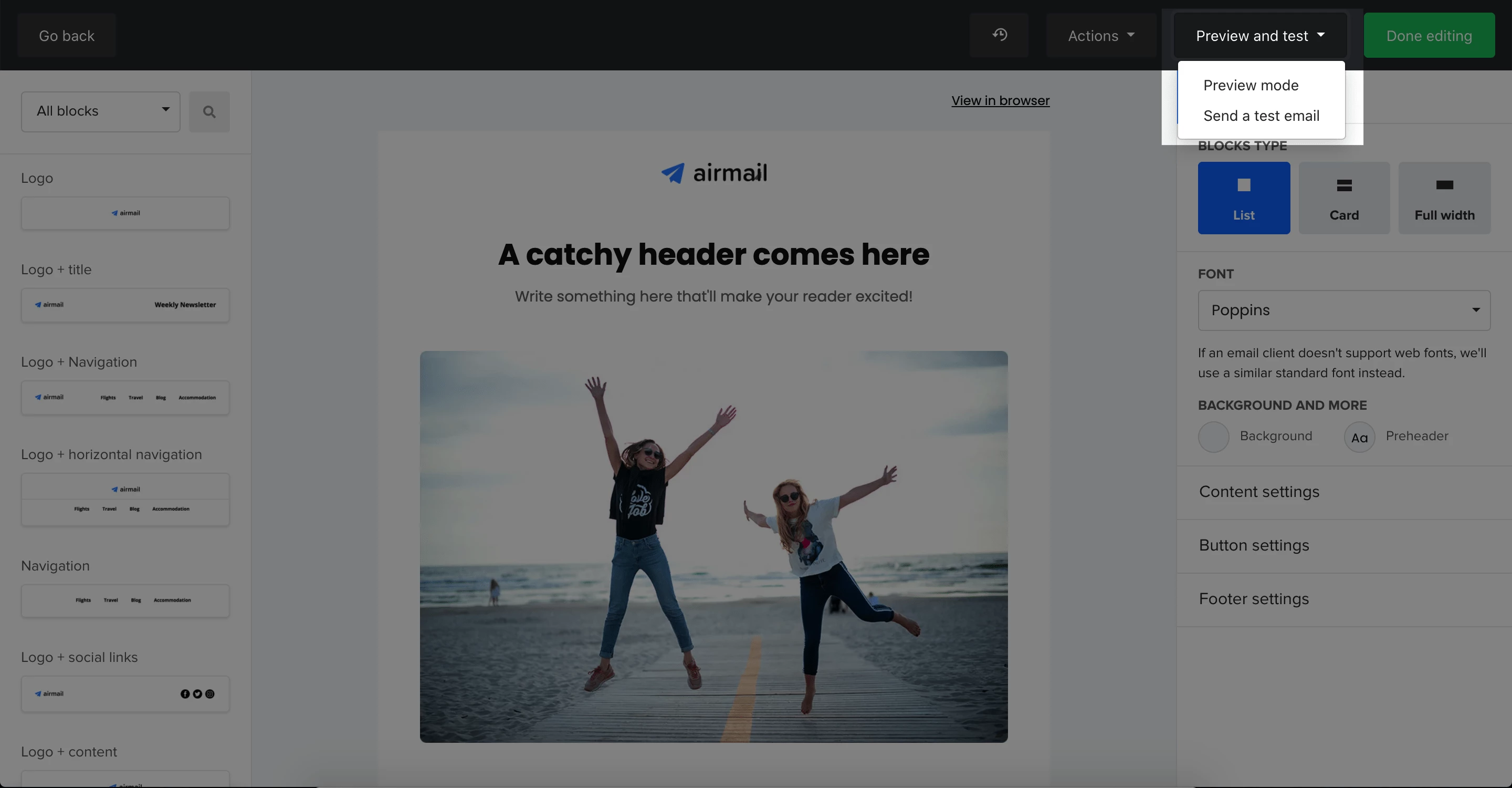The height and width of the screenshot is (788, 1512).
Task: Select the List blocks type
Action: pyautogui.click(x=1243, y=198)
